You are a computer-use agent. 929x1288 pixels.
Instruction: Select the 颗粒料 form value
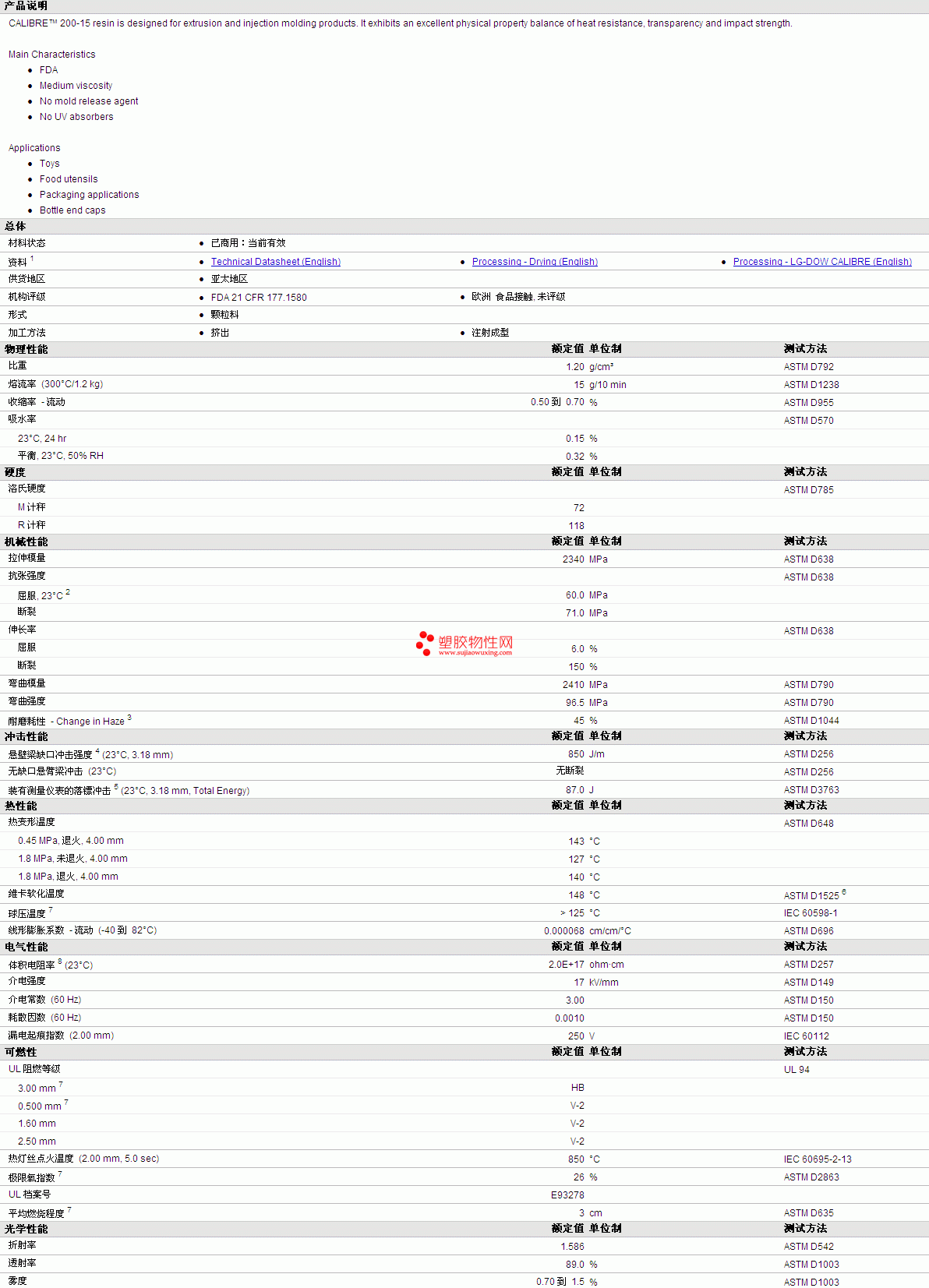tap(225, 315)
